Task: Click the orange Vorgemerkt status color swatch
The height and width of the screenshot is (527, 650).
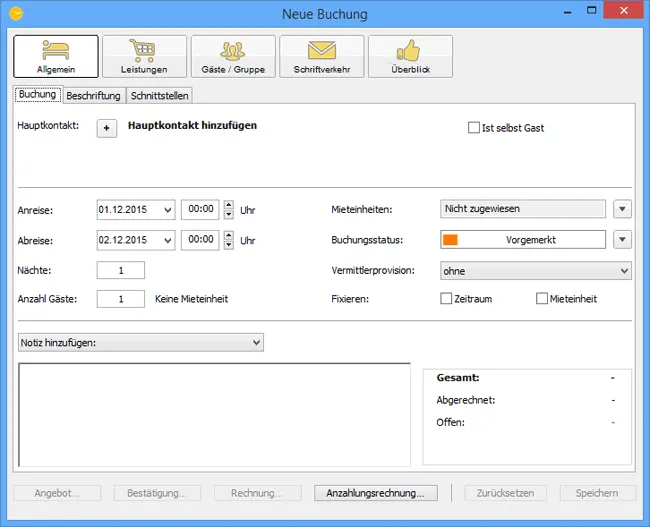Action: point(450,240)
